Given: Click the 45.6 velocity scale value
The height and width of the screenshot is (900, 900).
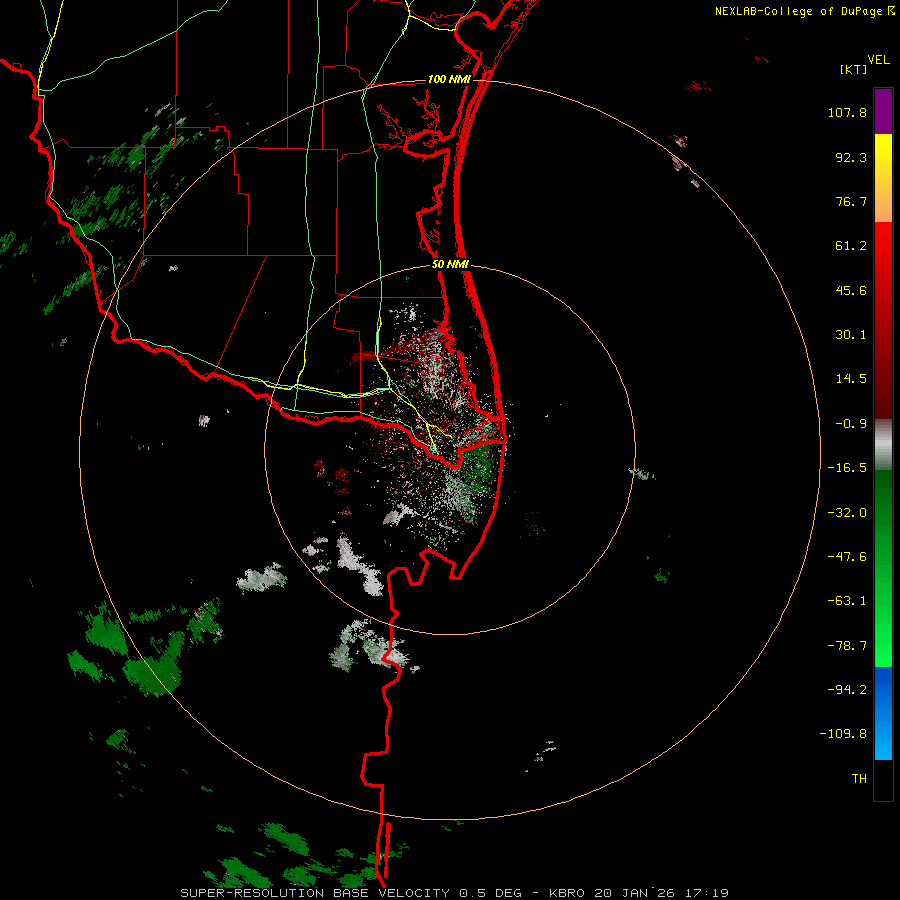Looking at the screenshot, I should (851, 290).
